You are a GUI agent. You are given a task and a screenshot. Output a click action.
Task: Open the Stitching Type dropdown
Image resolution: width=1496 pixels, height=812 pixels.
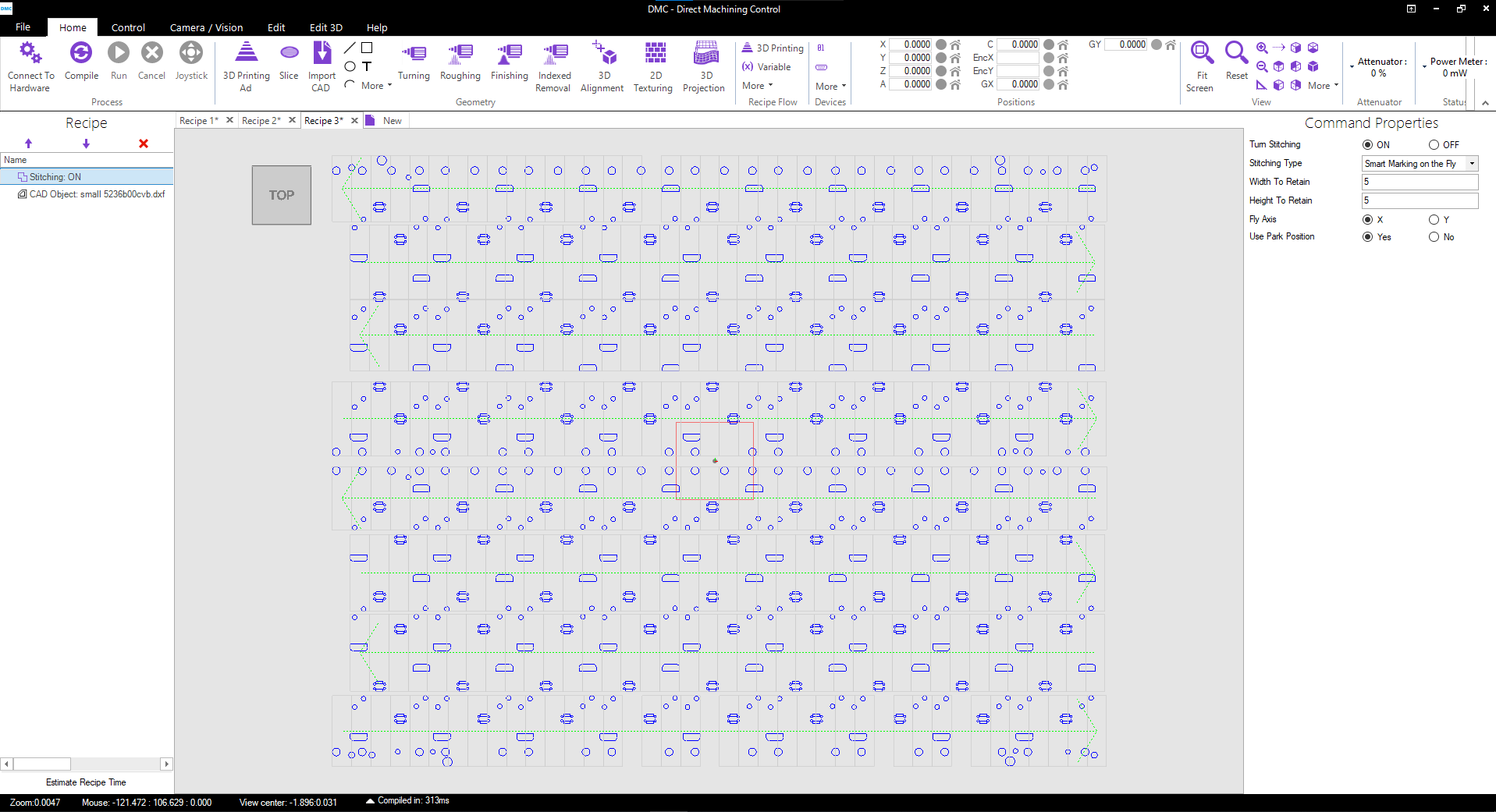[1472, 164]
